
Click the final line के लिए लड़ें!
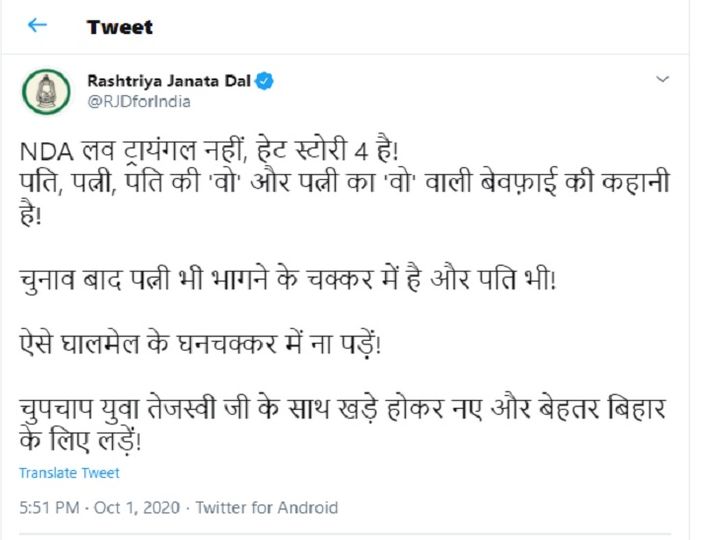pyautogui.click(x=80, y=440)
